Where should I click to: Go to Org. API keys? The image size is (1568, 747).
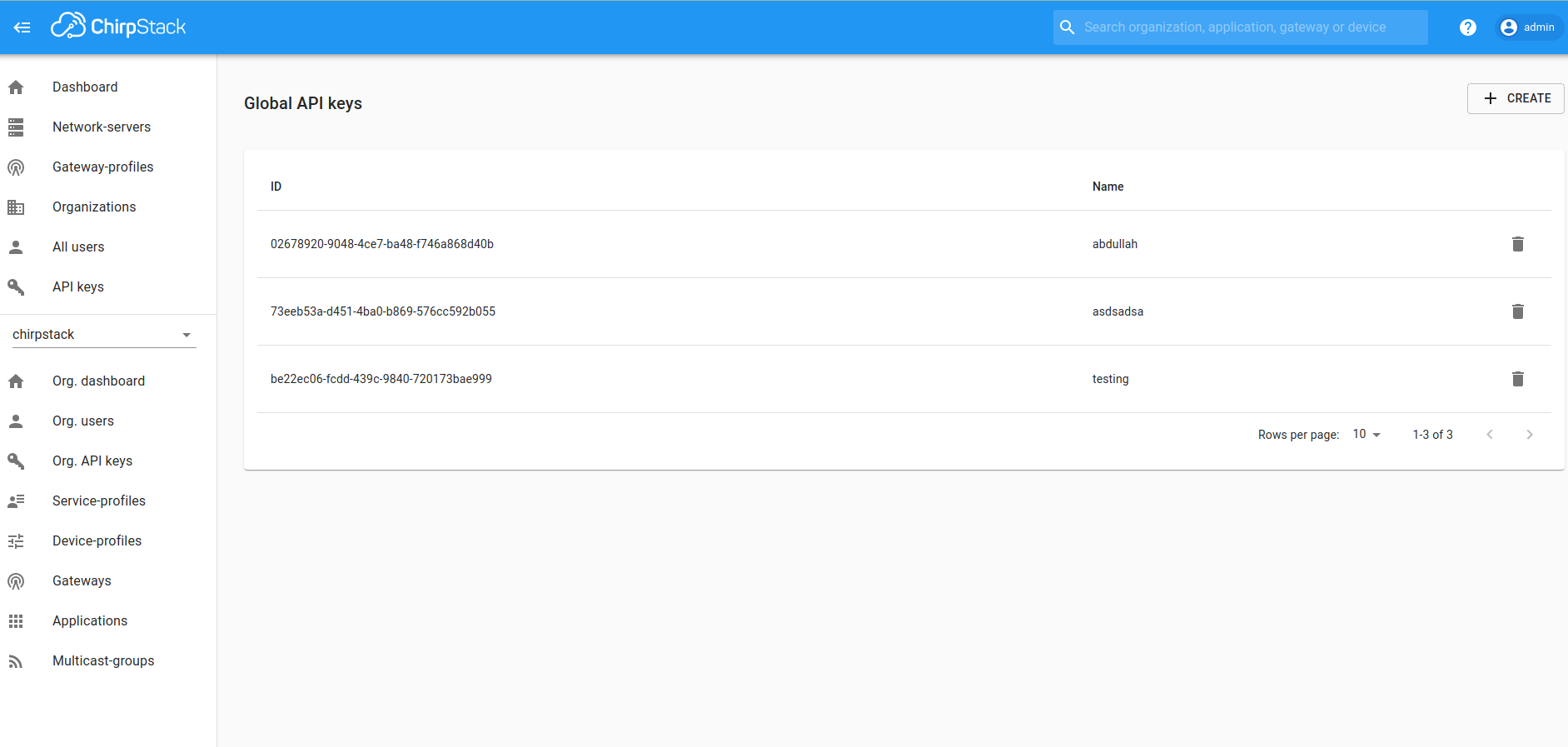(x=92, y=461)
